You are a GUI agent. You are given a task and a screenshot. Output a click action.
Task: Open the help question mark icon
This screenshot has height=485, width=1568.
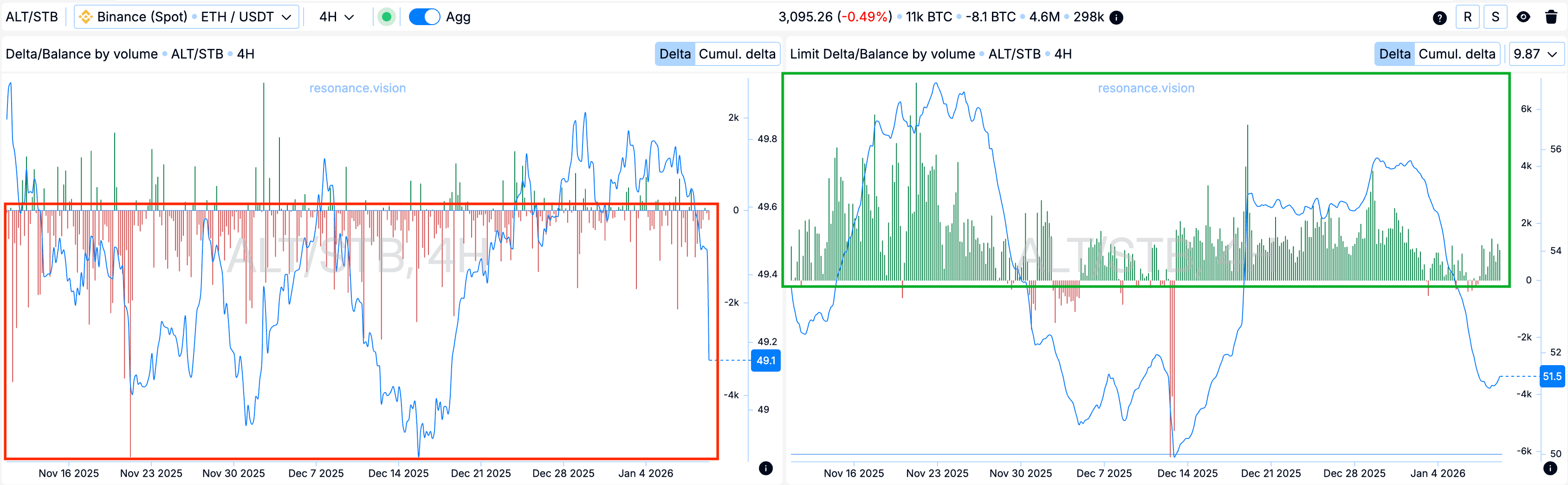(x=1439, y=17)
